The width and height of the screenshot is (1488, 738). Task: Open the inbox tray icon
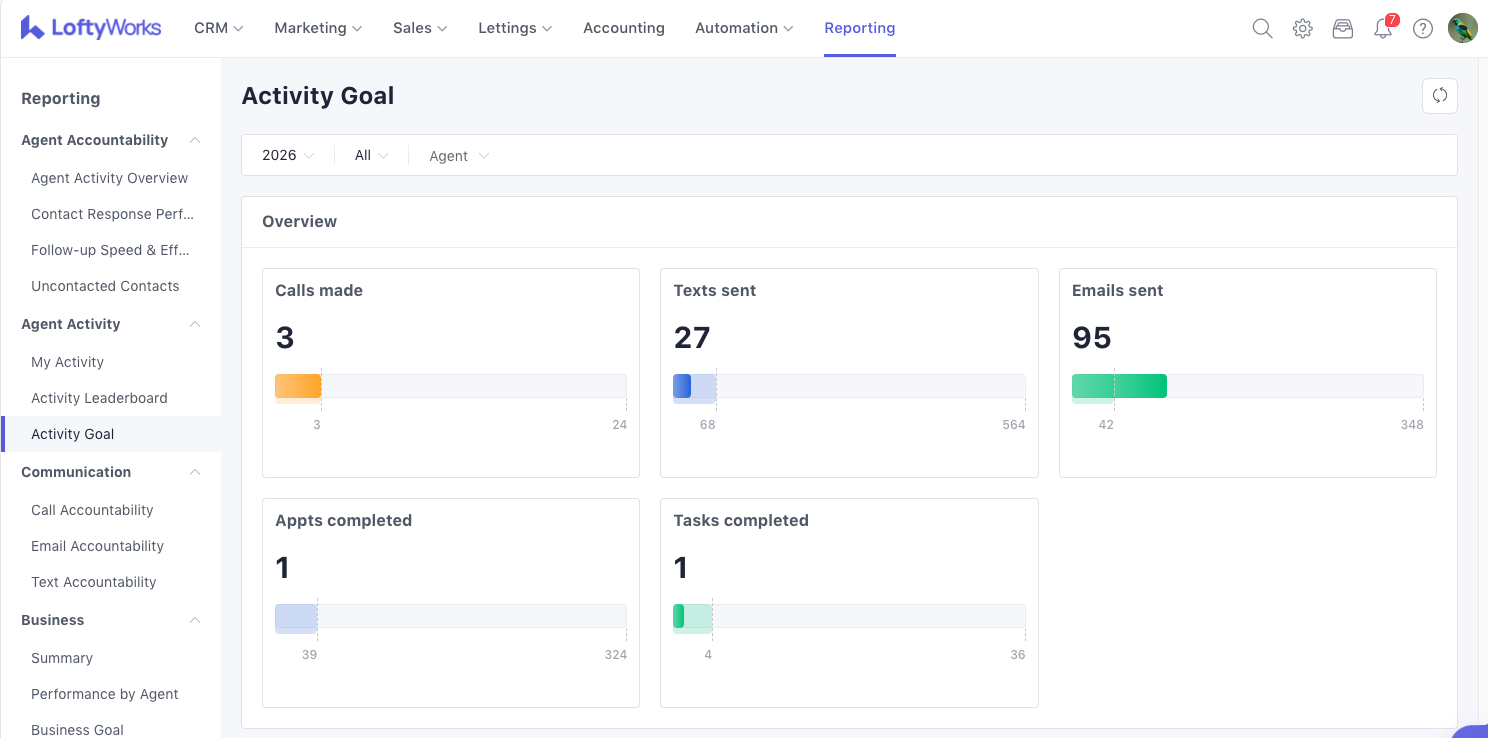(x=1342, y=29)
